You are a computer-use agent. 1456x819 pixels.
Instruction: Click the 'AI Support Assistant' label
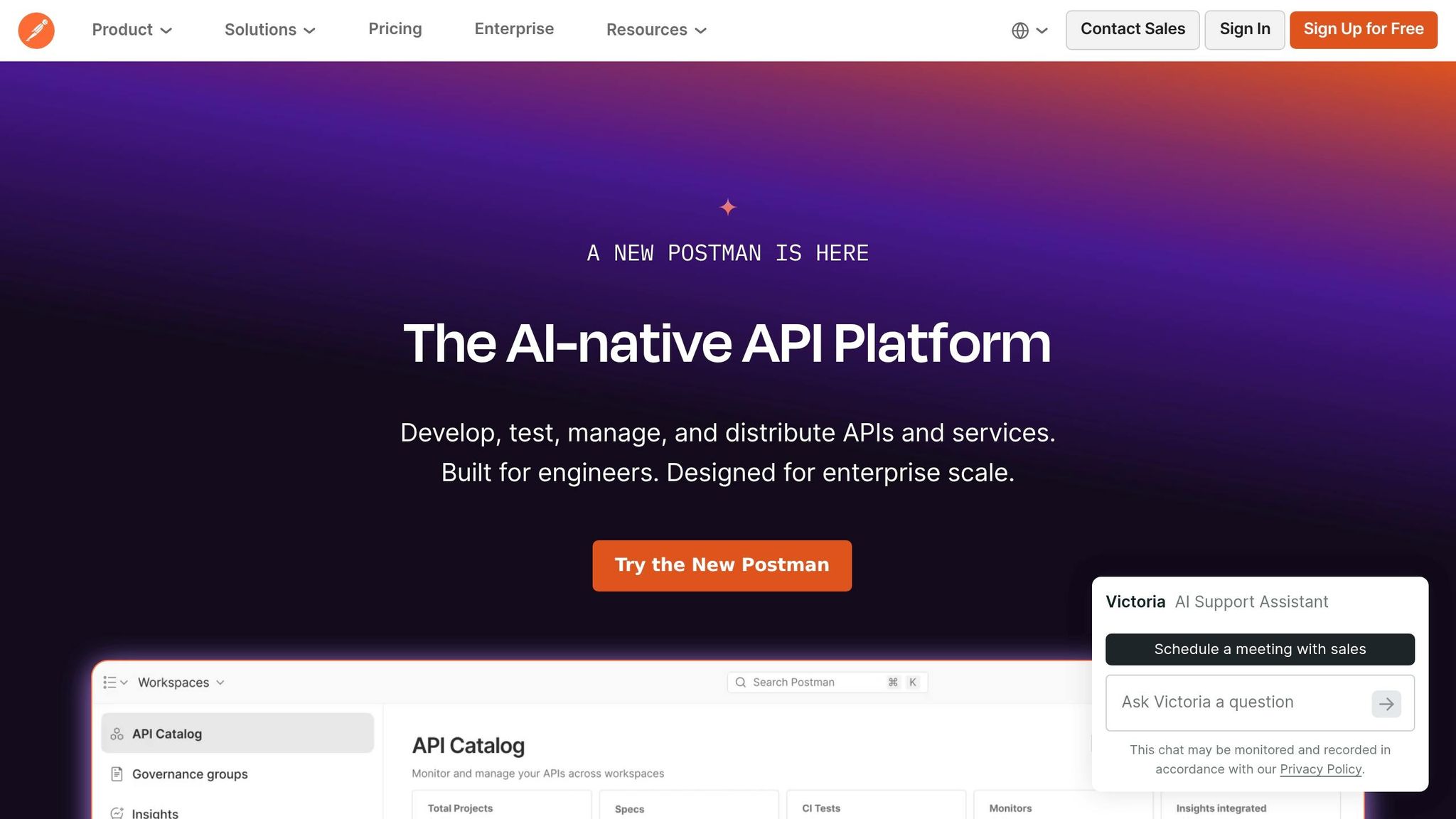(x=1251, y=602)
